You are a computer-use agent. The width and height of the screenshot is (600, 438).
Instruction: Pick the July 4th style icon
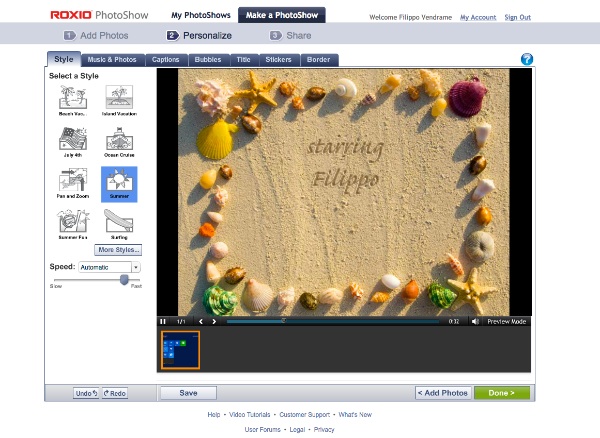[73, 139]
